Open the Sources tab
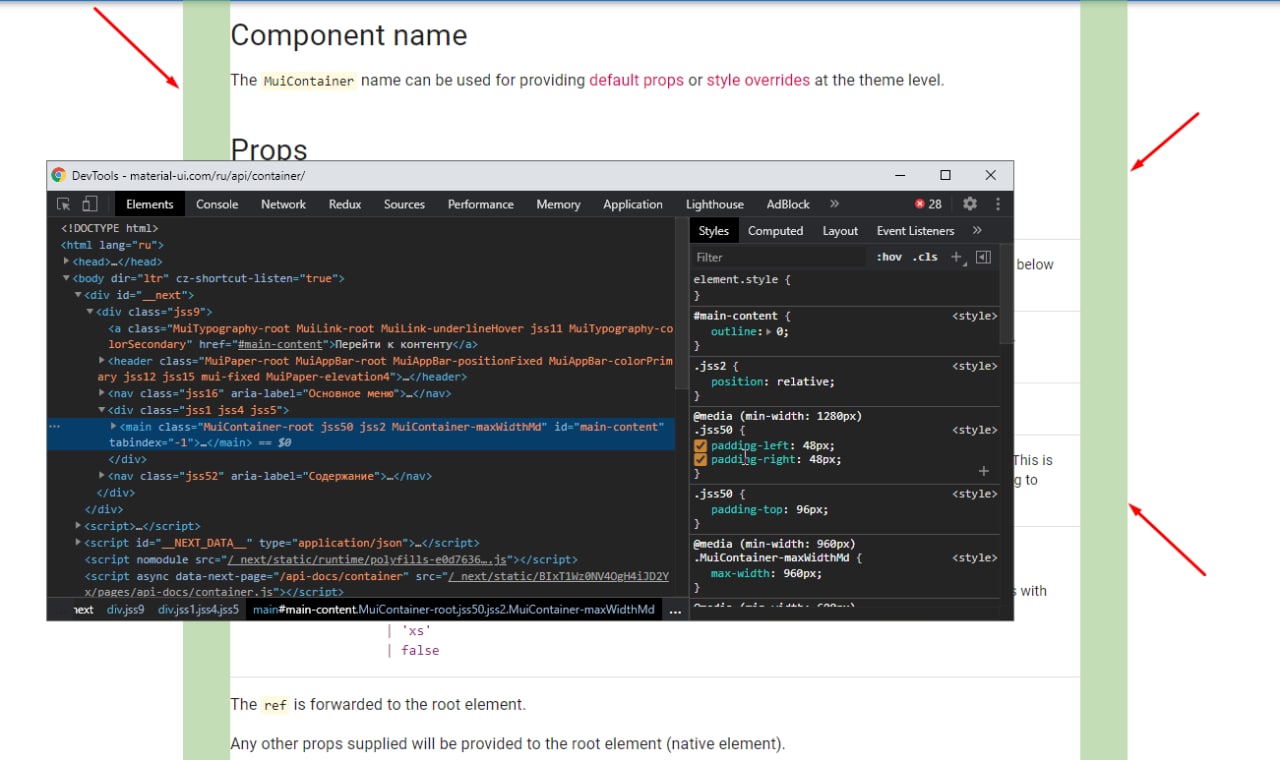 pos(404,204)
